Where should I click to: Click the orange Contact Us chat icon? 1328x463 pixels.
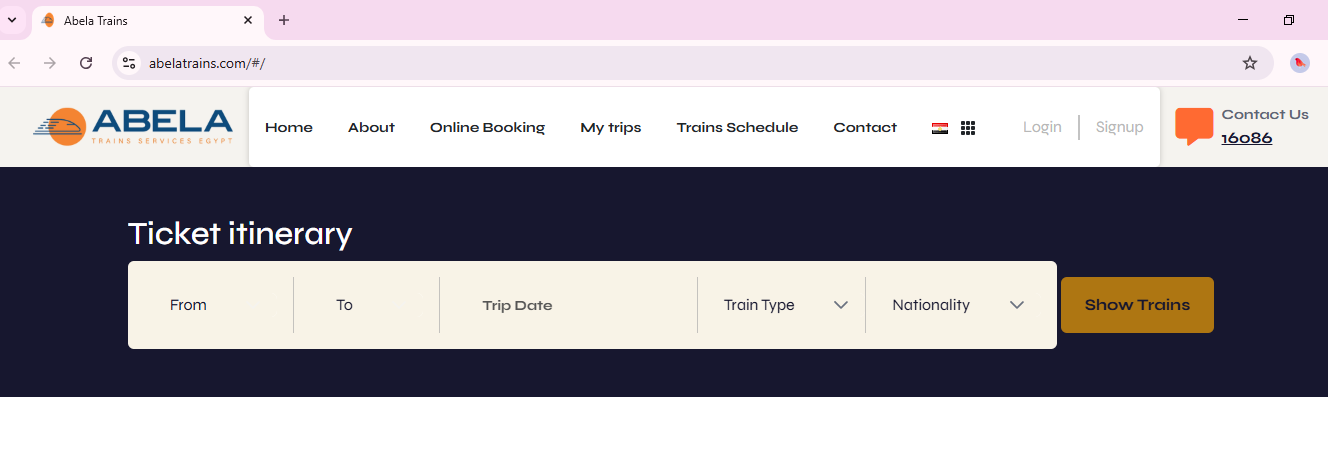coord(1194,126)
